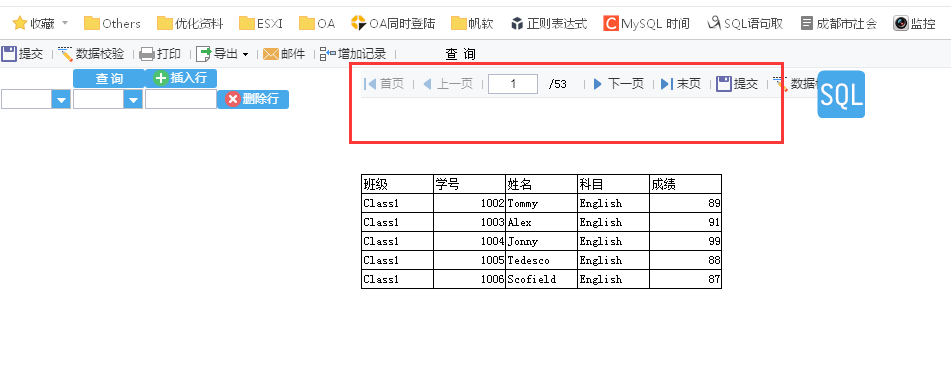Run 数据校验 next to 打印
Image resolution: width=951 pixels, height=374 pixels.
pos(91,54)
